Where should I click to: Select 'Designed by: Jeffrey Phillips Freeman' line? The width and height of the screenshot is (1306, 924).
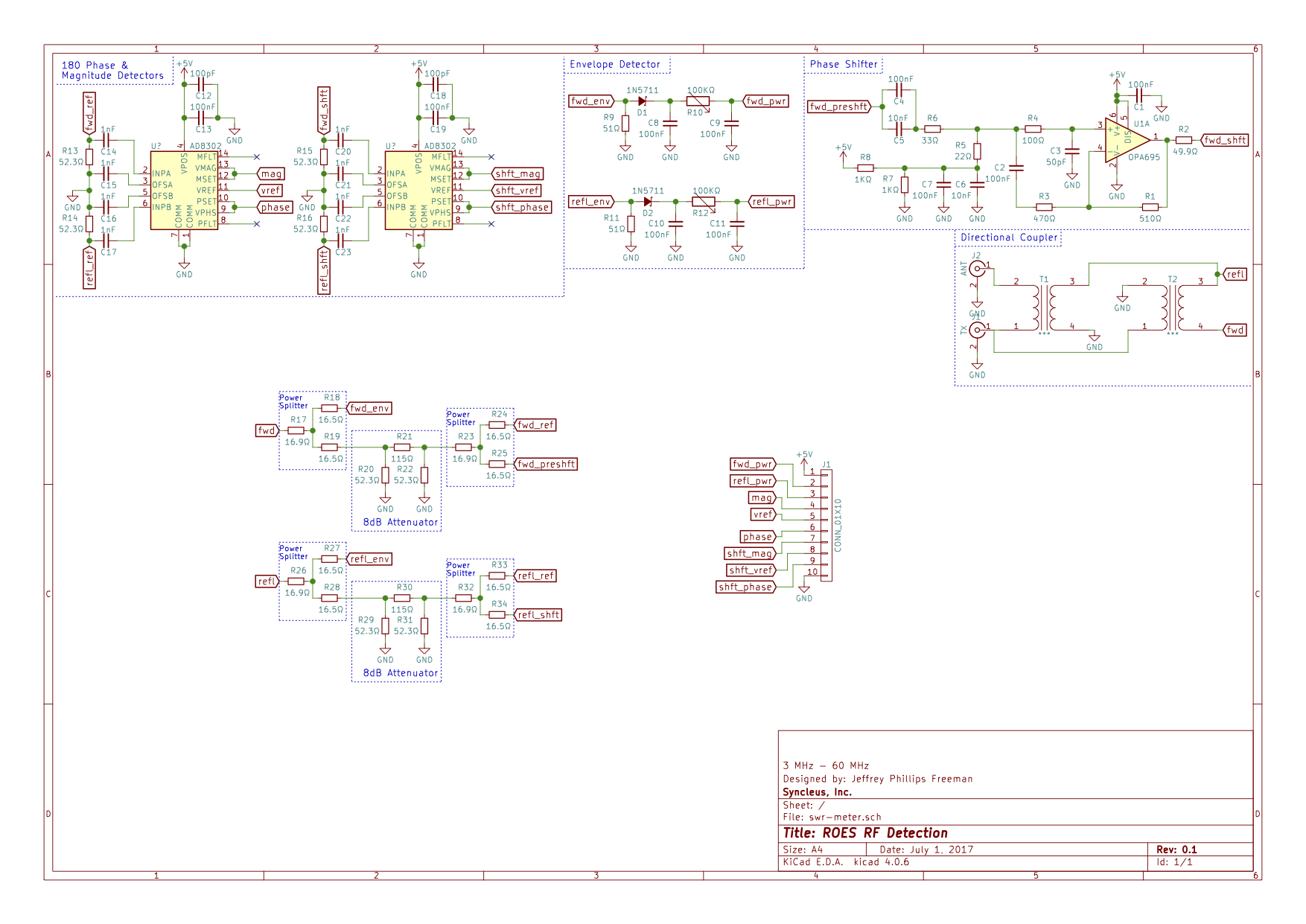coord(878,779)
